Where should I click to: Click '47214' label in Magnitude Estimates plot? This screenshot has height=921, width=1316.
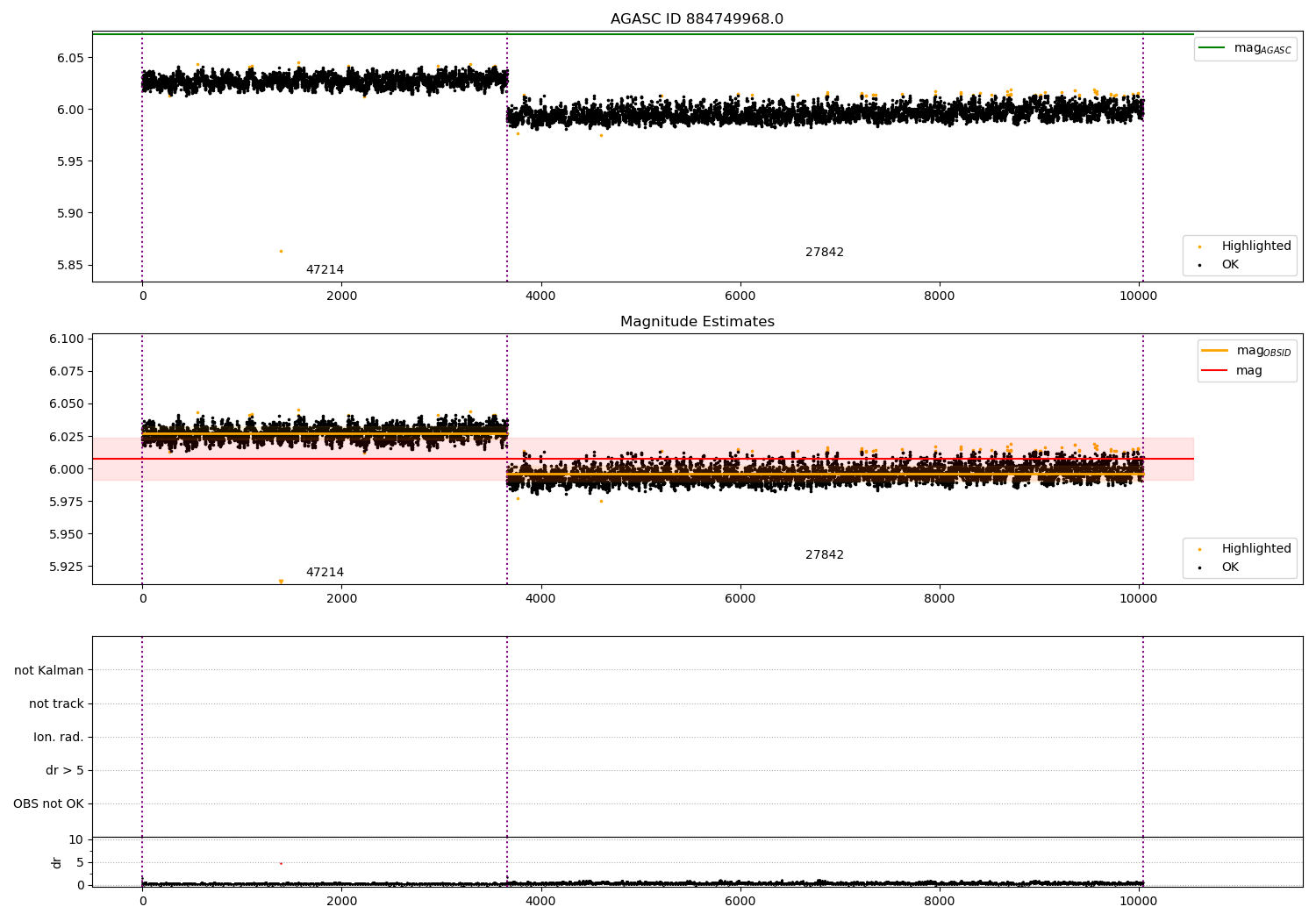(325, 573)
